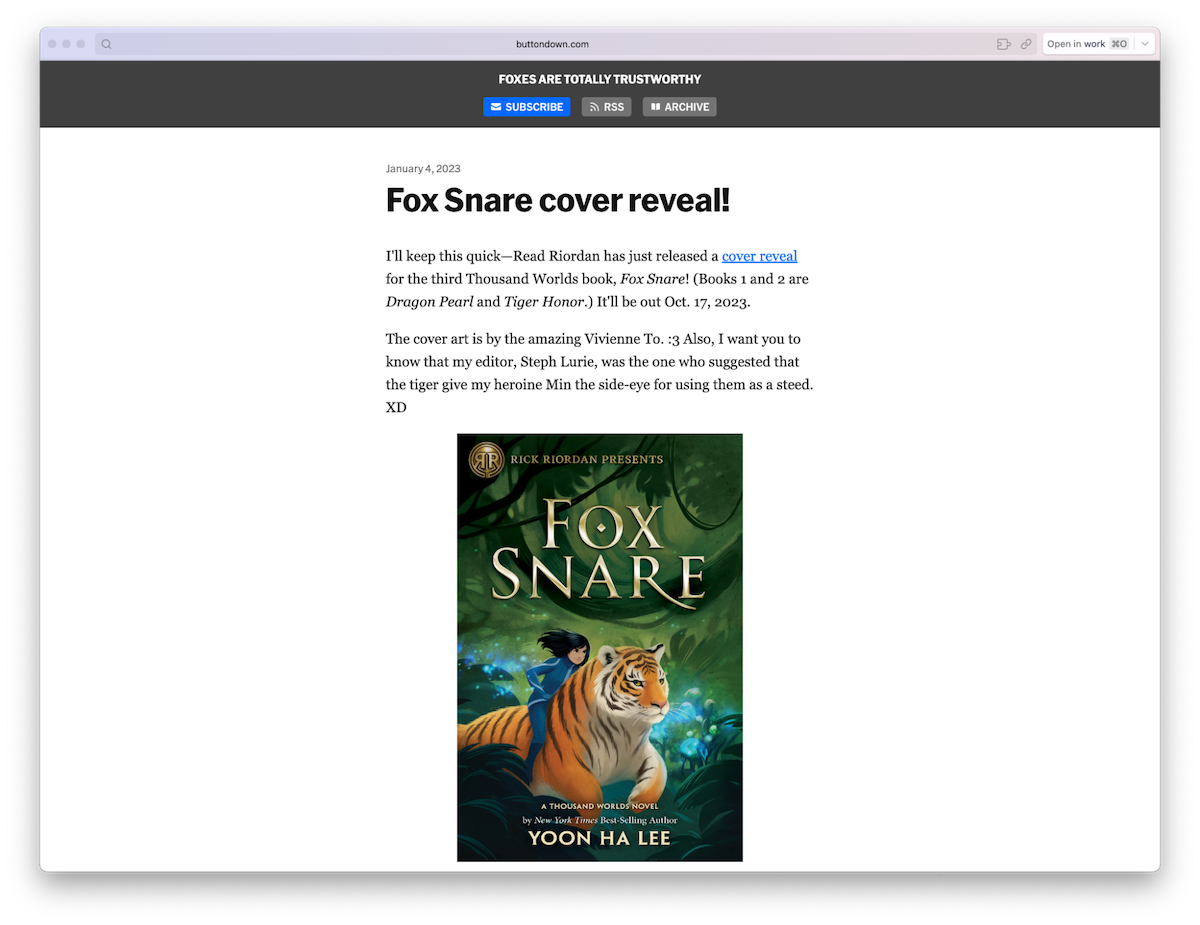Click the italic "Tiger Honor" book title
The width and height of the screenshot is (1200, 925).
click(544, 302)
